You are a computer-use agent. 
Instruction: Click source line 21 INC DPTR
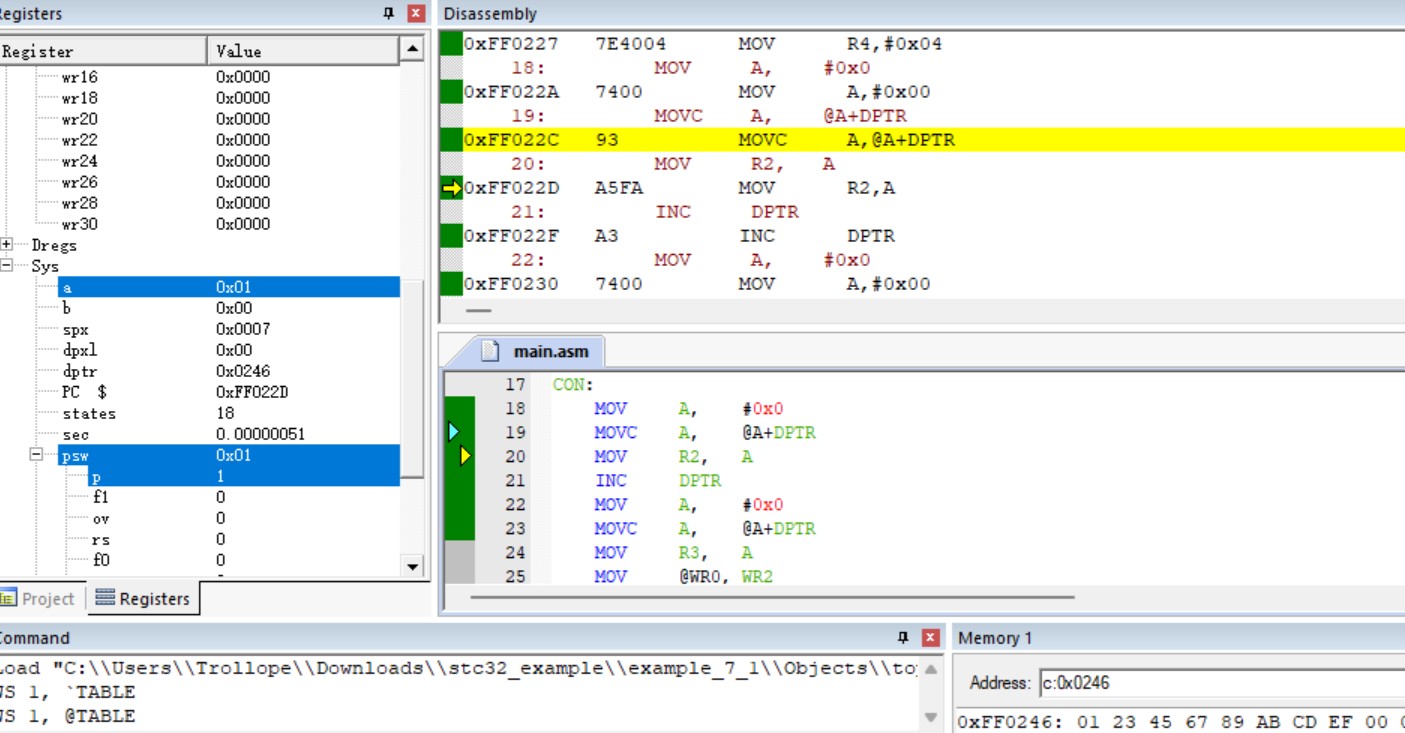coord(658,480)
